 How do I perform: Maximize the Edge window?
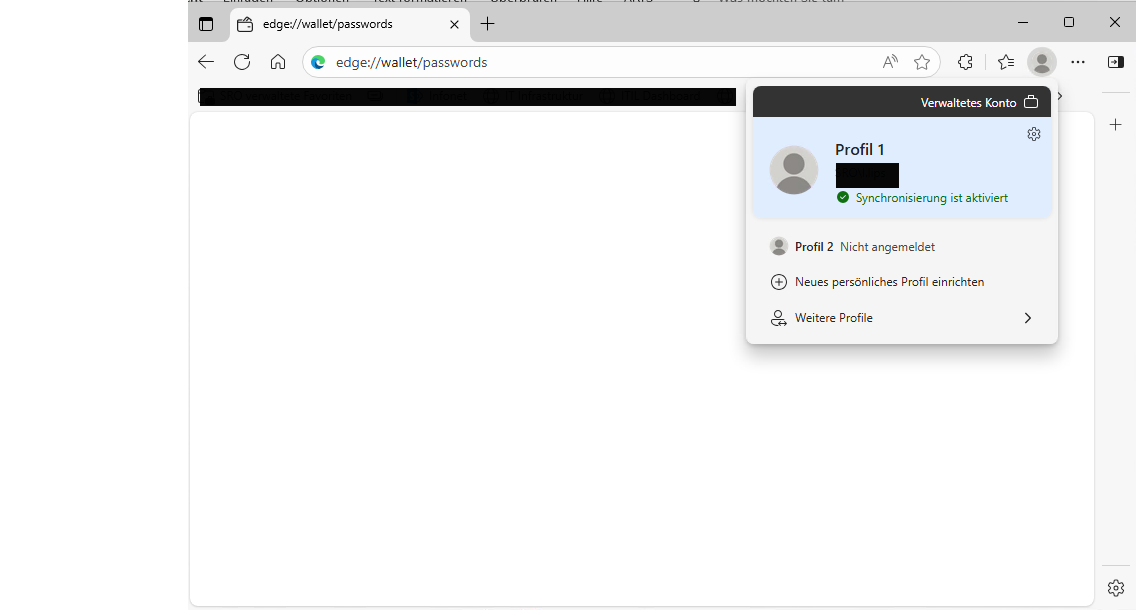[x=1069, y=22]
